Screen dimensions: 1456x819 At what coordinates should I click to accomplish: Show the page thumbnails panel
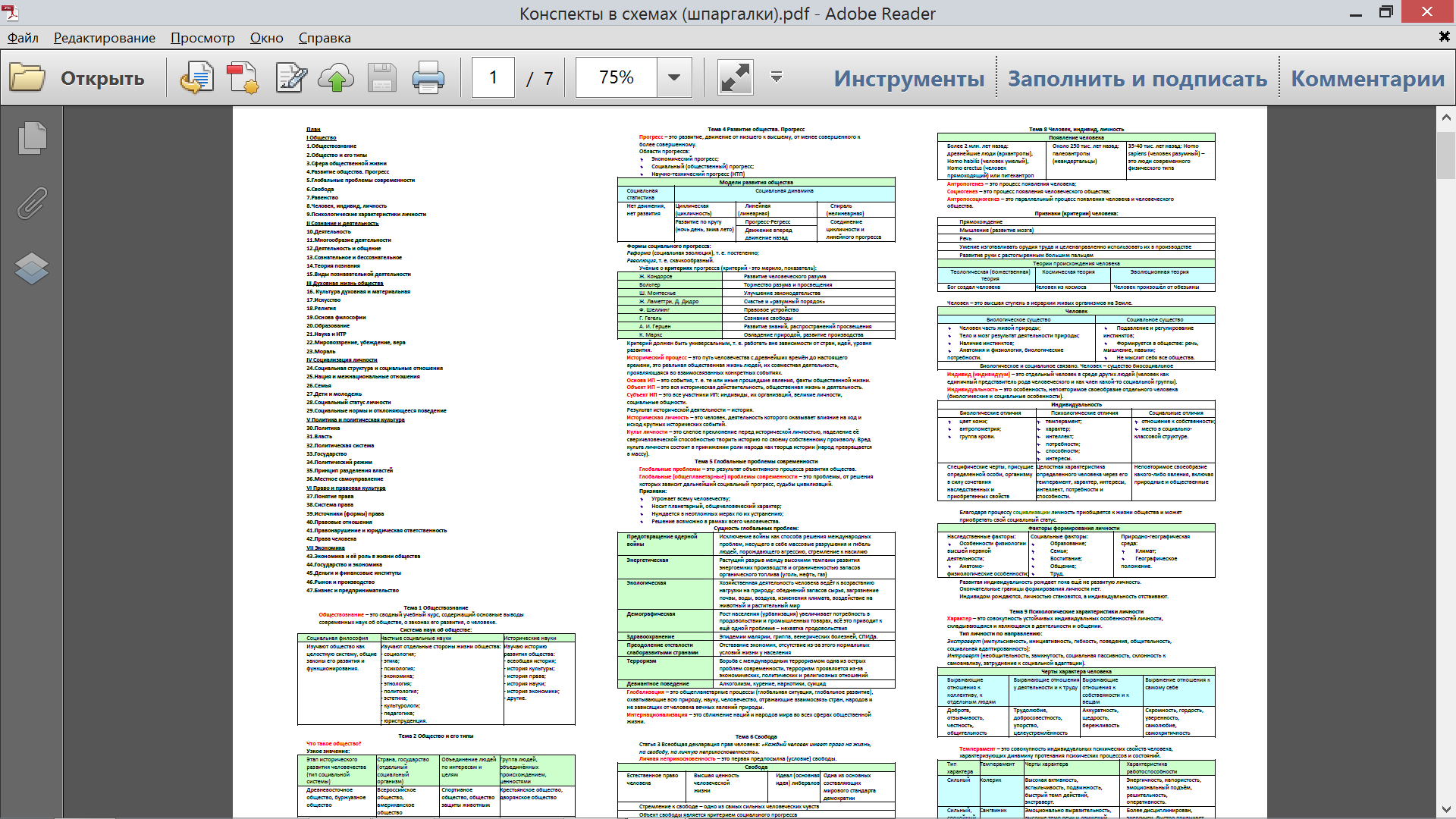[32, 138]
